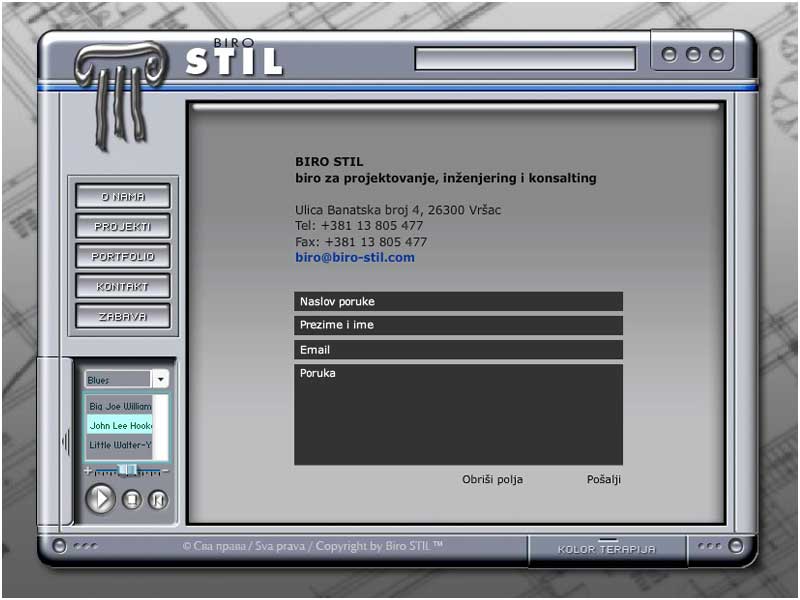The width and height of the screenshot is (800, 600).
Task: Stop the music with the stop button
Action: pyautogui.click(x=132, y=499)
